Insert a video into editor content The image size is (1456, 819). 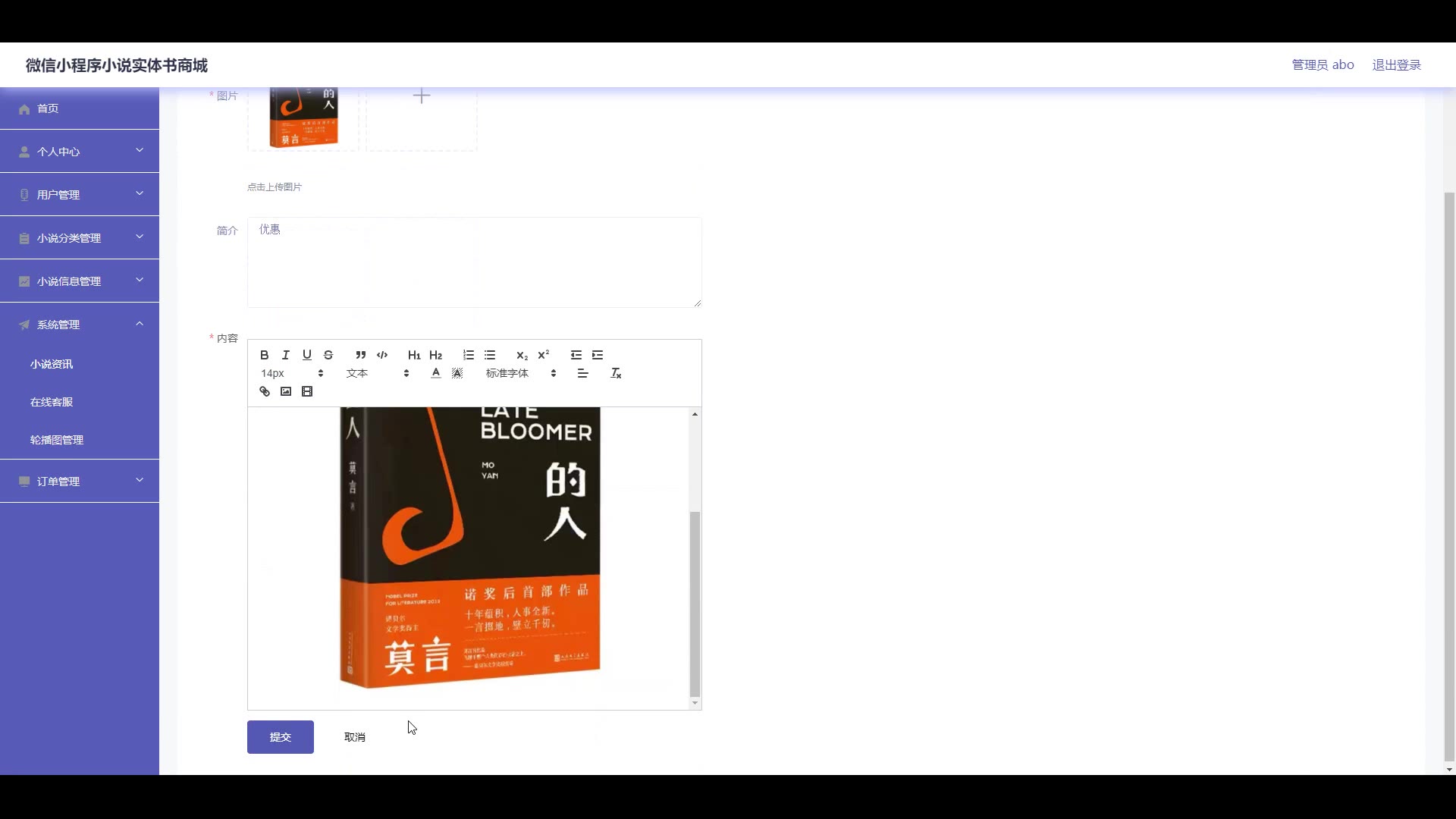306,391
